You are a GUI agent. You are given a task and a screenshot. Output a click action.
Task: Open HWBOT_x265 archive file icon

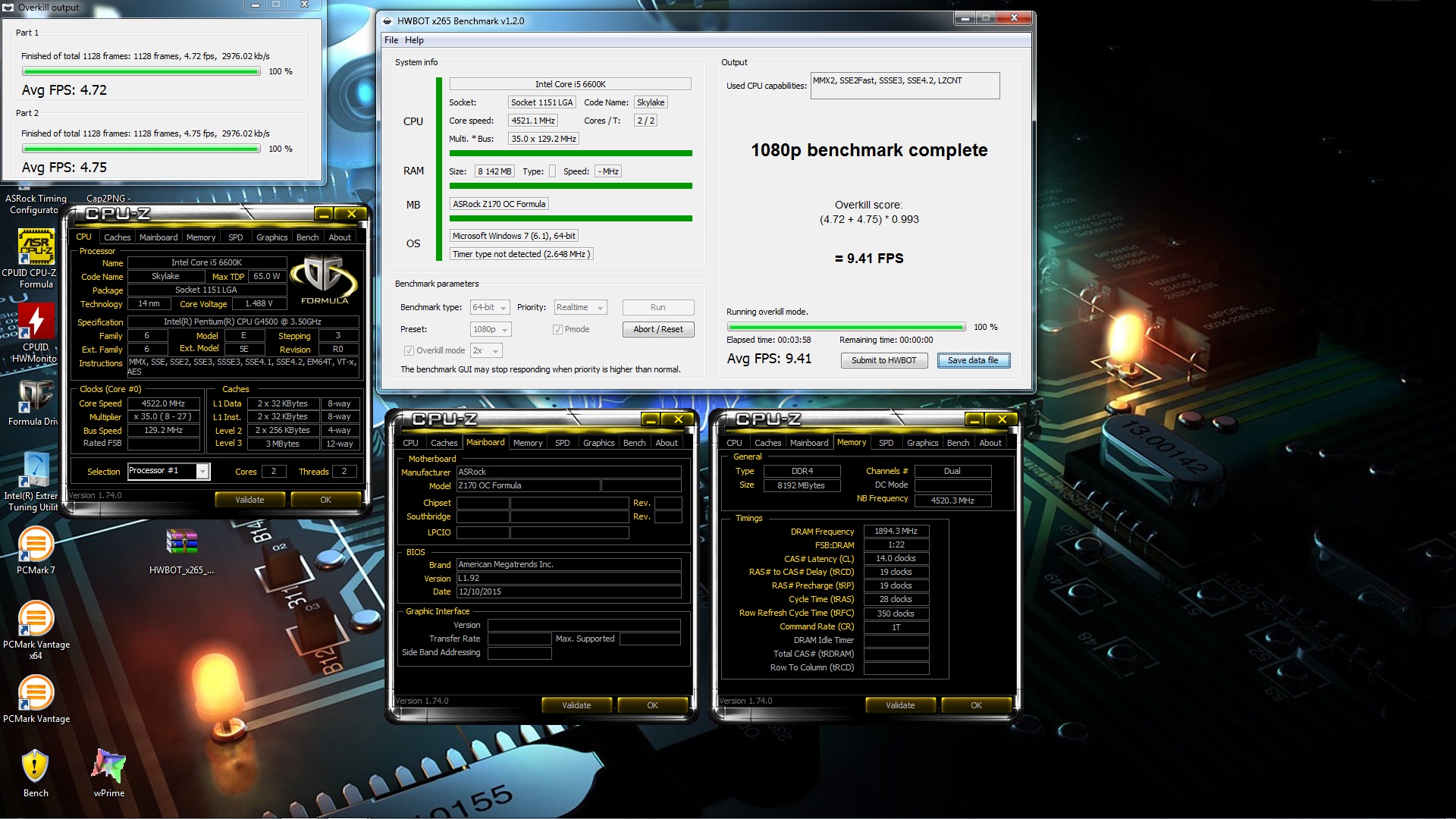[181, 551]
